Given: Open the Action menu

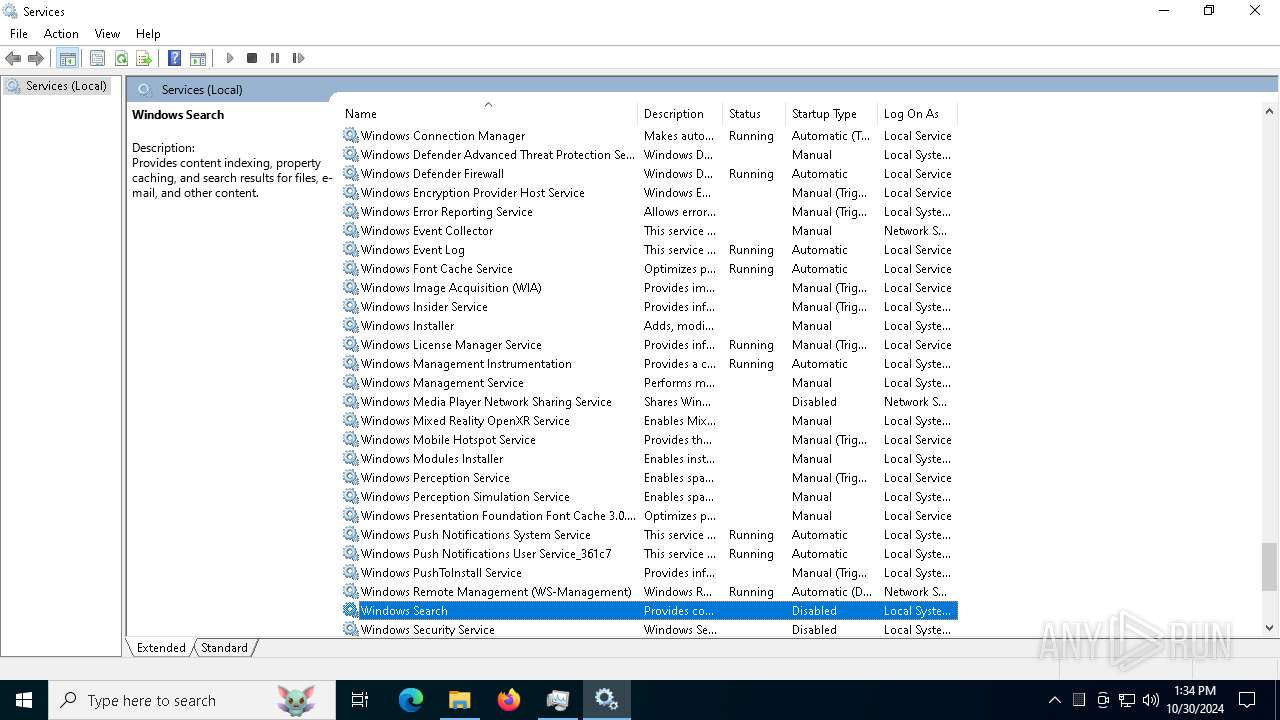Looking at the screenshot, I should (61, 34).
